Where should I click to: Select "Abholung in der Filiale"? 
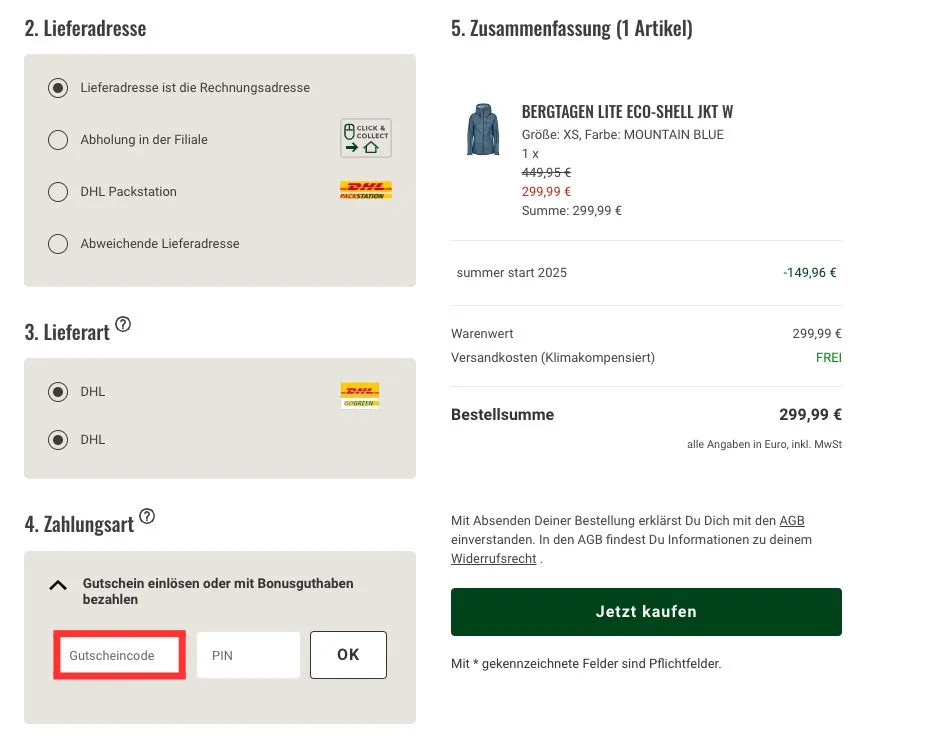tap(58, 140)
